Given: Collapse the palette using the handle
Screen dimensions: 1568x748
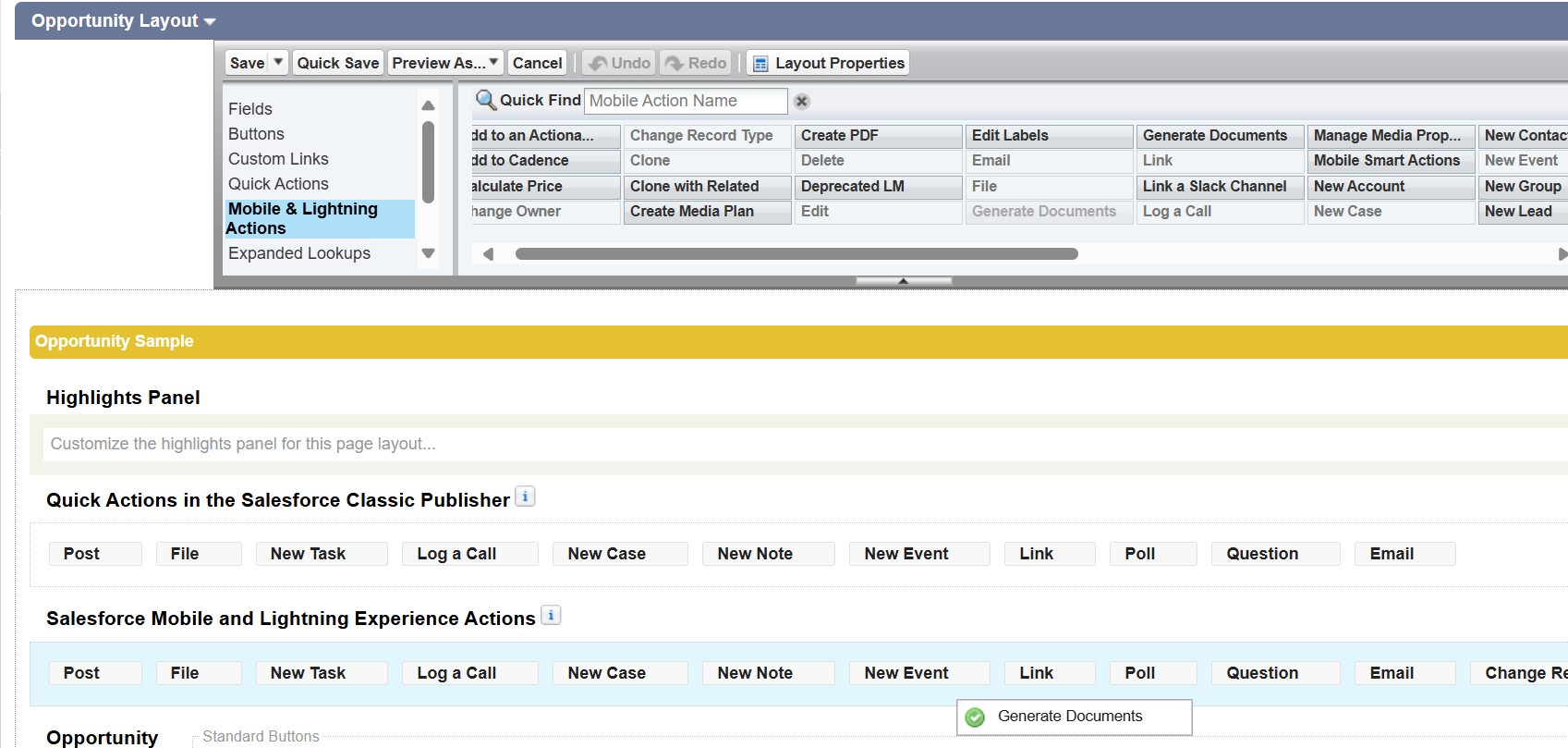Looking at the screenshot, I should [x=903, y=280].
